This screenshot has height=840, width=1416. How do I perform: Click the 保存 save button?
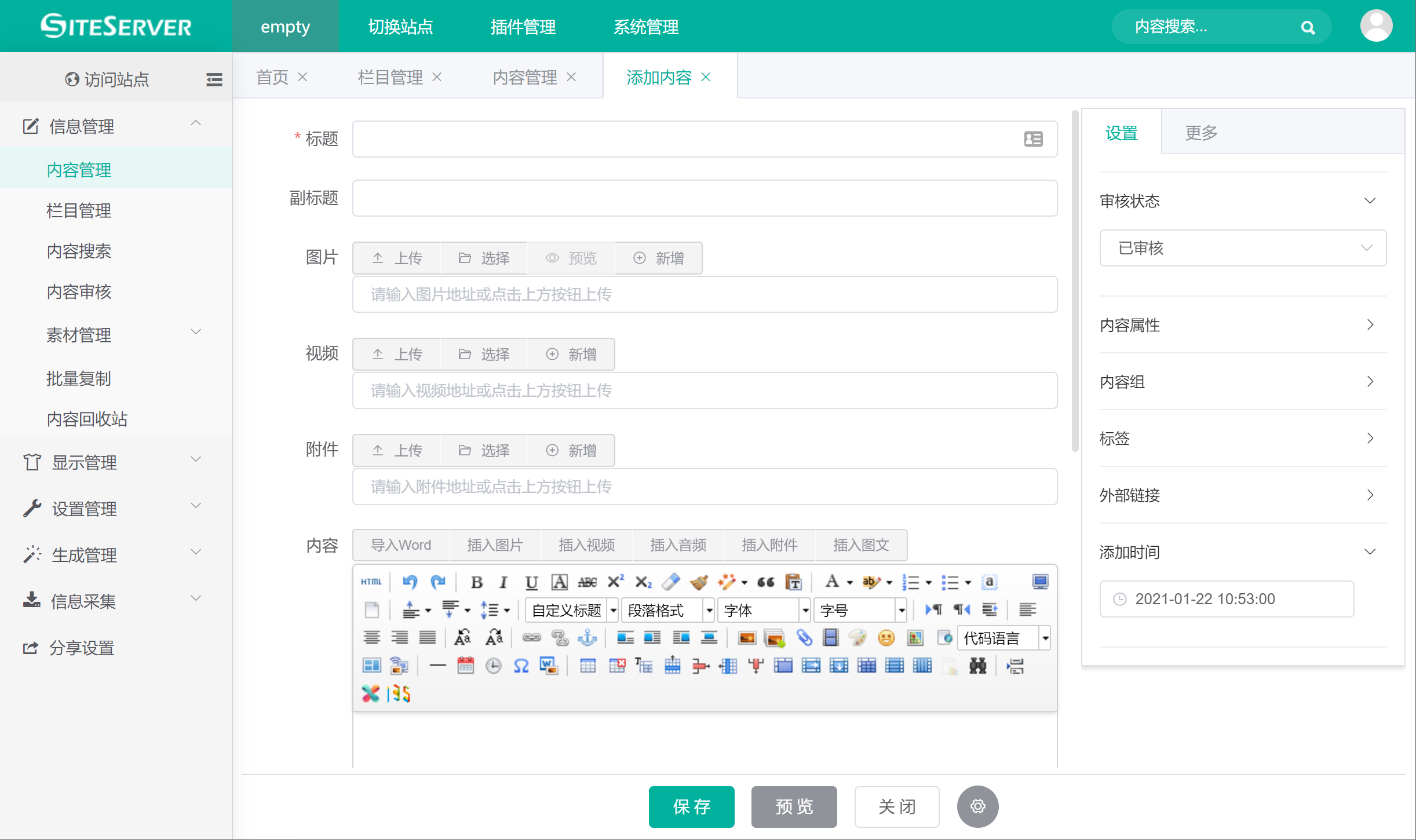click(691, 806)
